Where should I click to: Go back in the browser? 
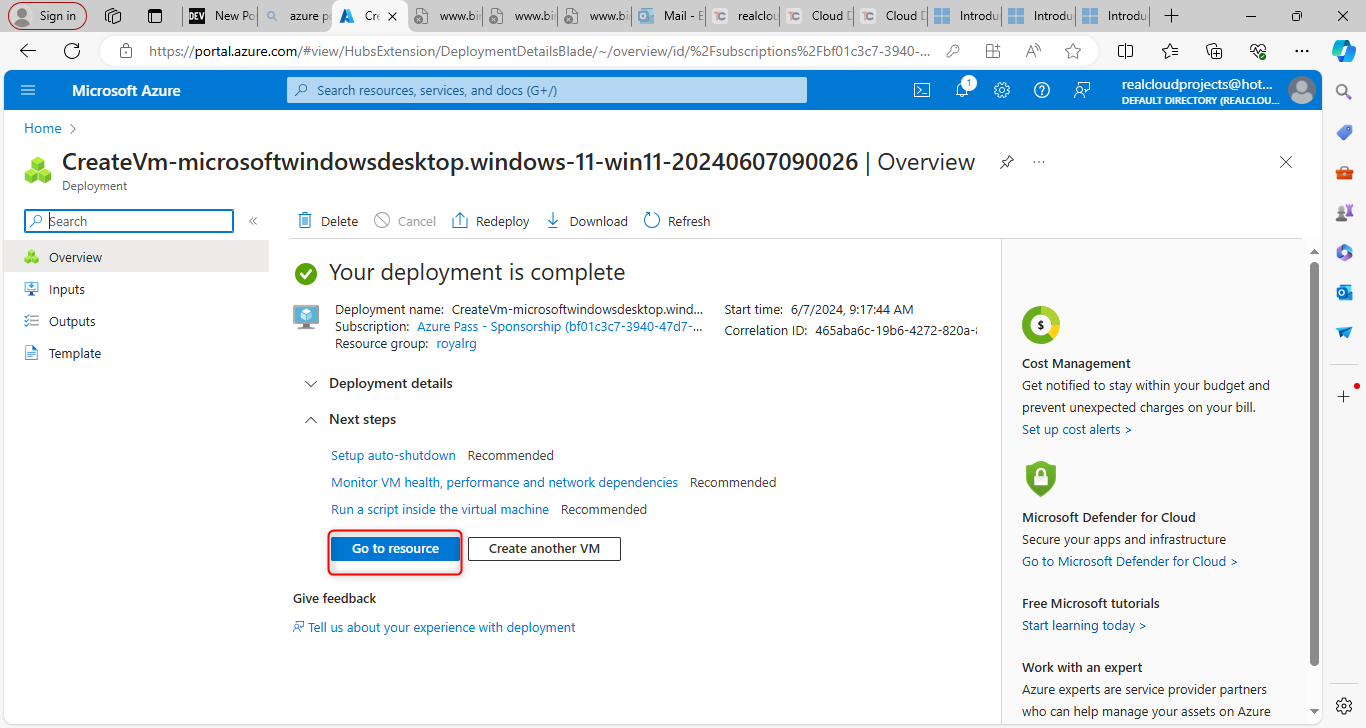coord(28,51)
